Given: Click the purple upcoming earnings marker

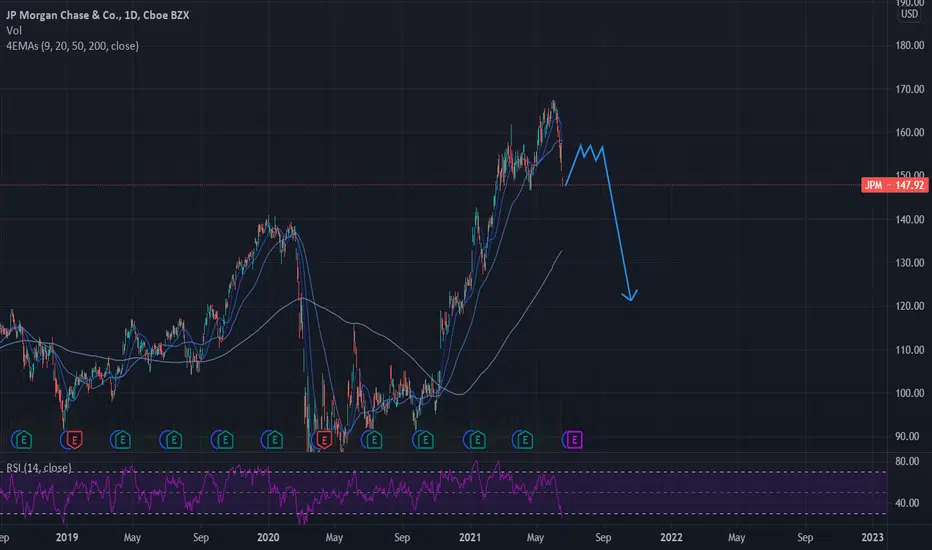Looking at the screenshot, I should click(574, 440).
